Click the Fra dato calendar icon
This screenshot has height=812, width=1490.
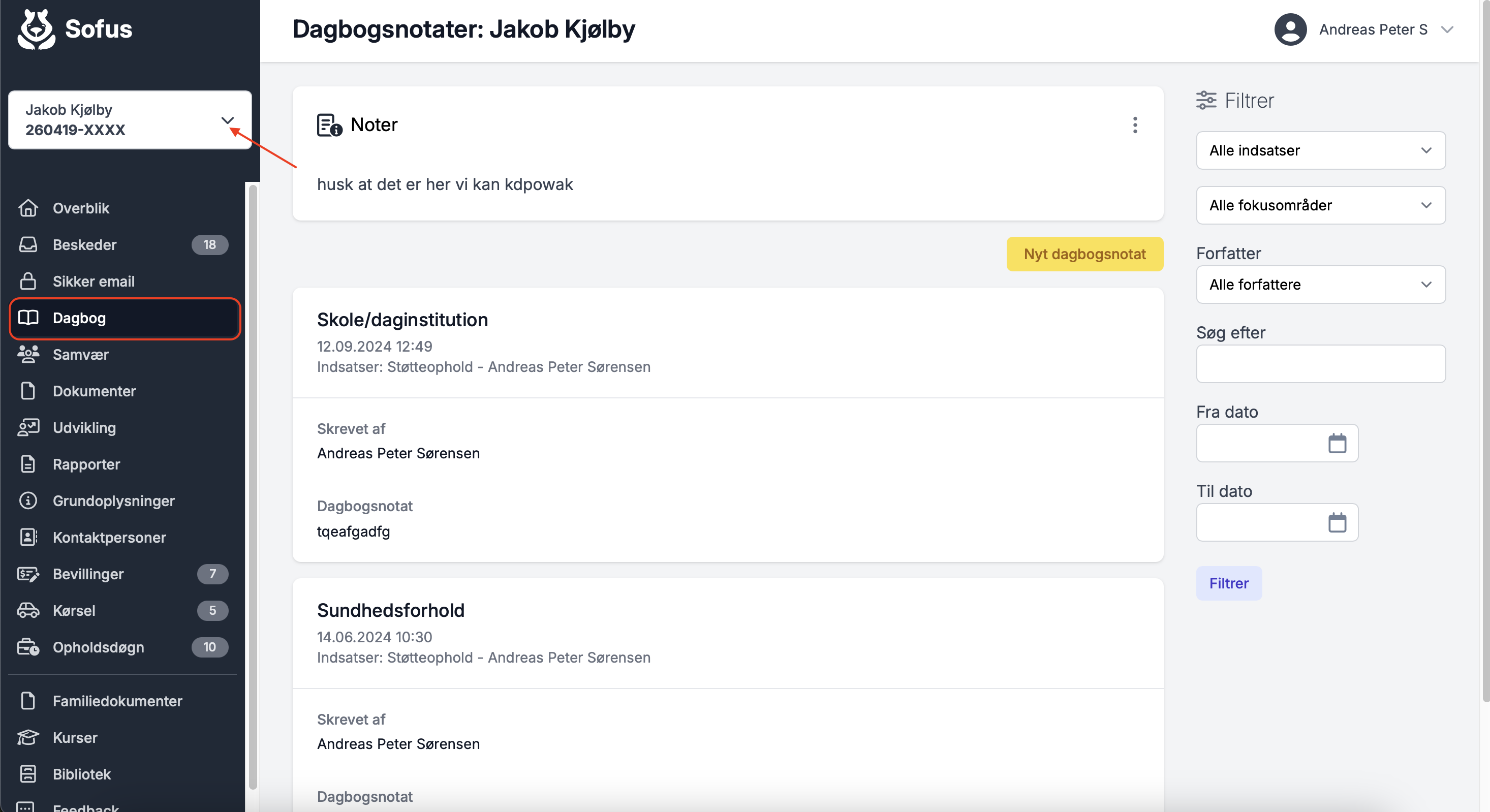1337,444
